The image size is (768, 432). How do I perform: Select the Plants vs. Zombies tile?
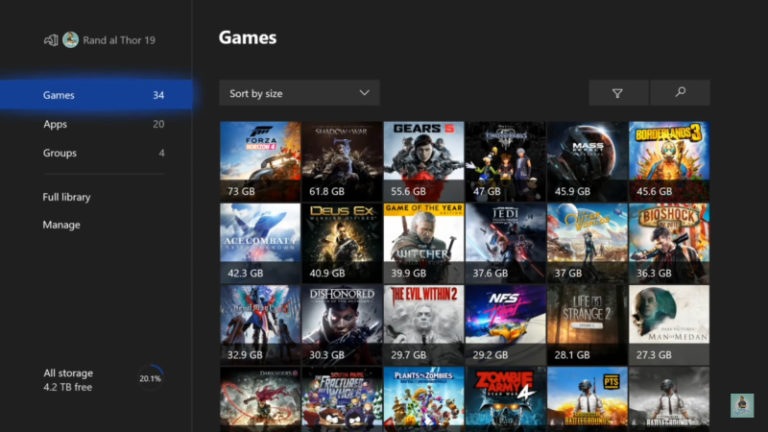click(x=424, y=399)
